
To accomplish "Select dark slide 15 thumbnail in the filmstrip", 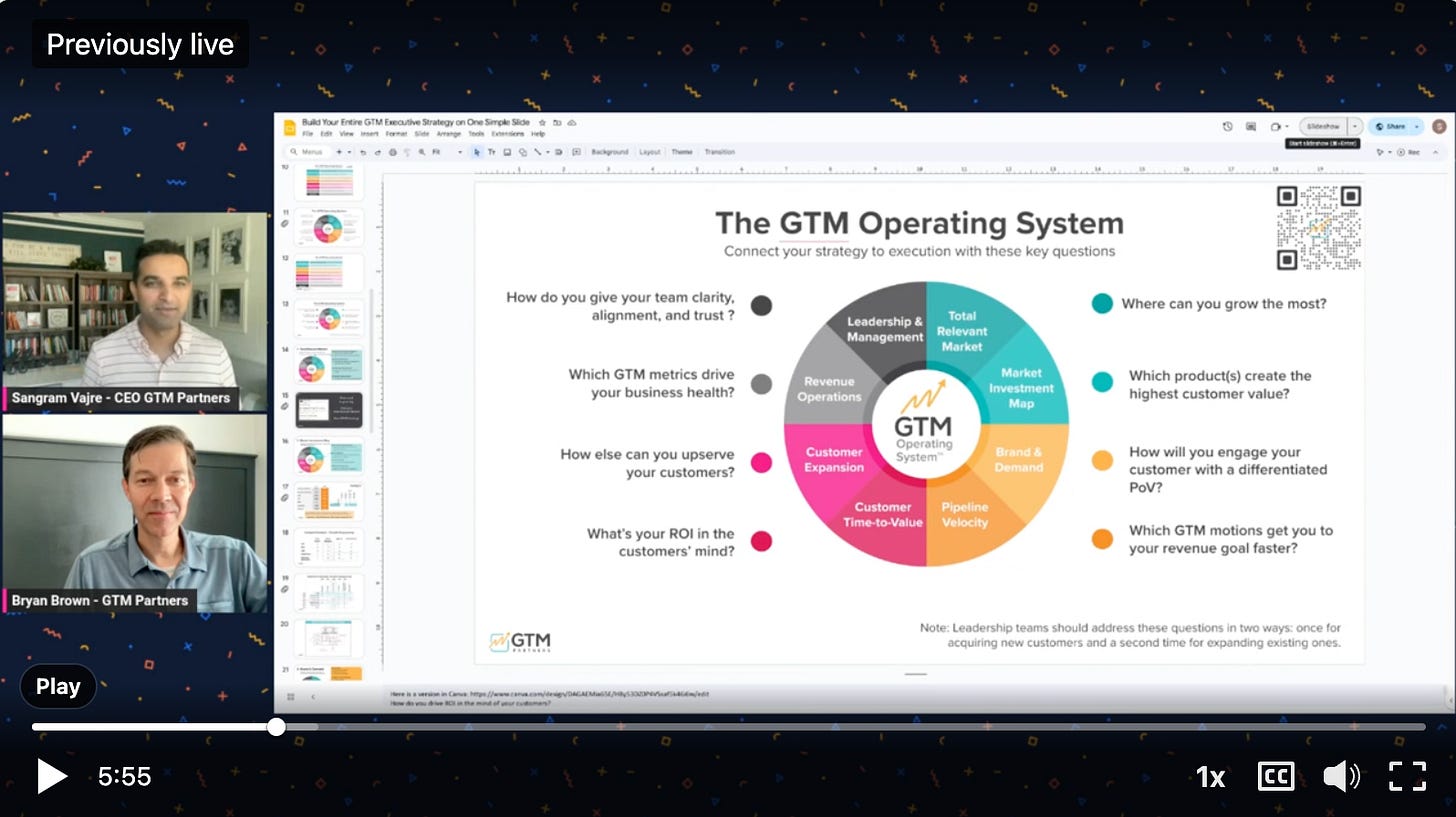I will point(328,410).
